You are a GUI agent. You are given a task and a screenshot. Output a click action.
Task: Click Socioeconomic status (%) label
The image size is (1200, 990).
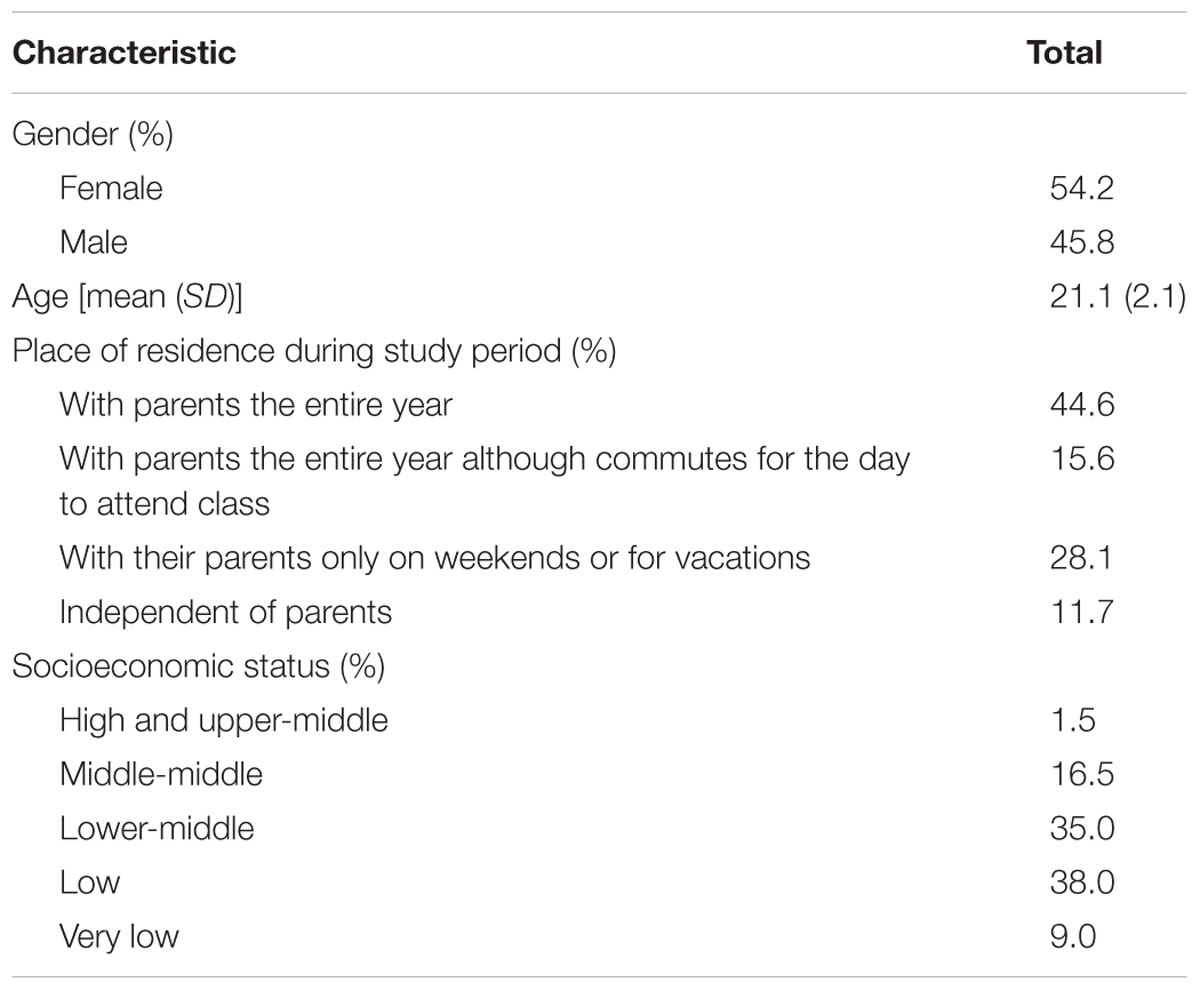(198, 666)
